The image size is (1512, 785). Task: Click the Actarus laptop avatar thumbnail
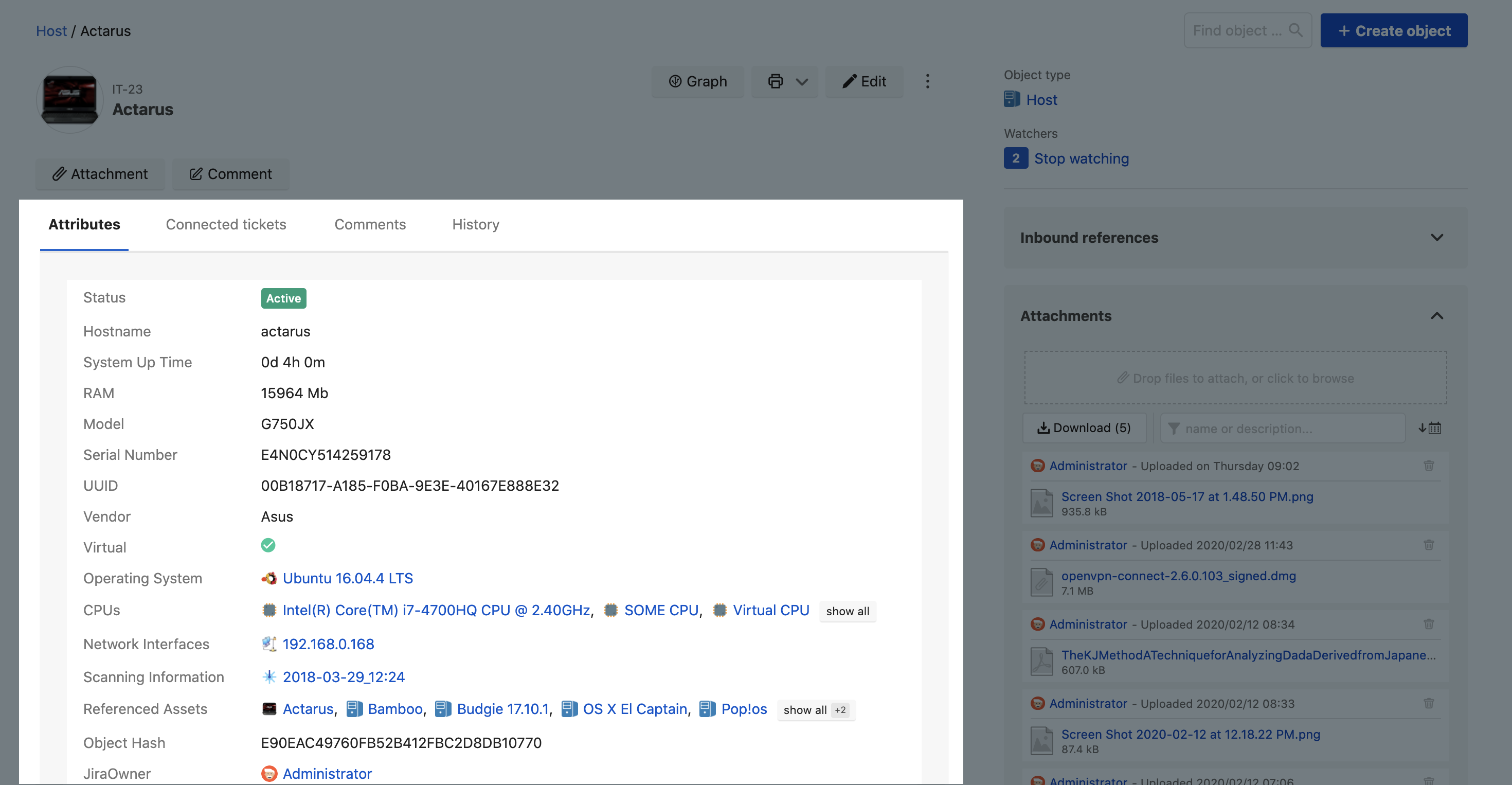click(70, 99)
